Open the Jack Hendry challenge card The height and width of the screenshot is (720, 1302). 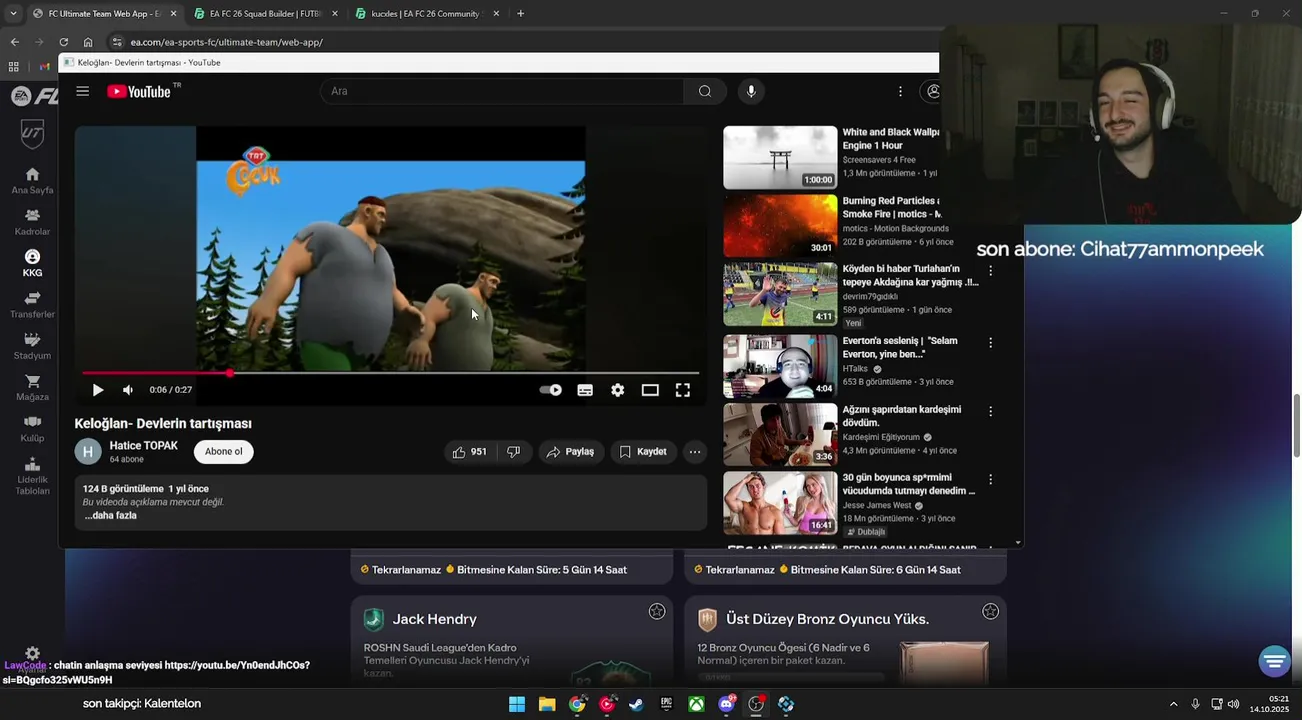(x=512, y=640)
